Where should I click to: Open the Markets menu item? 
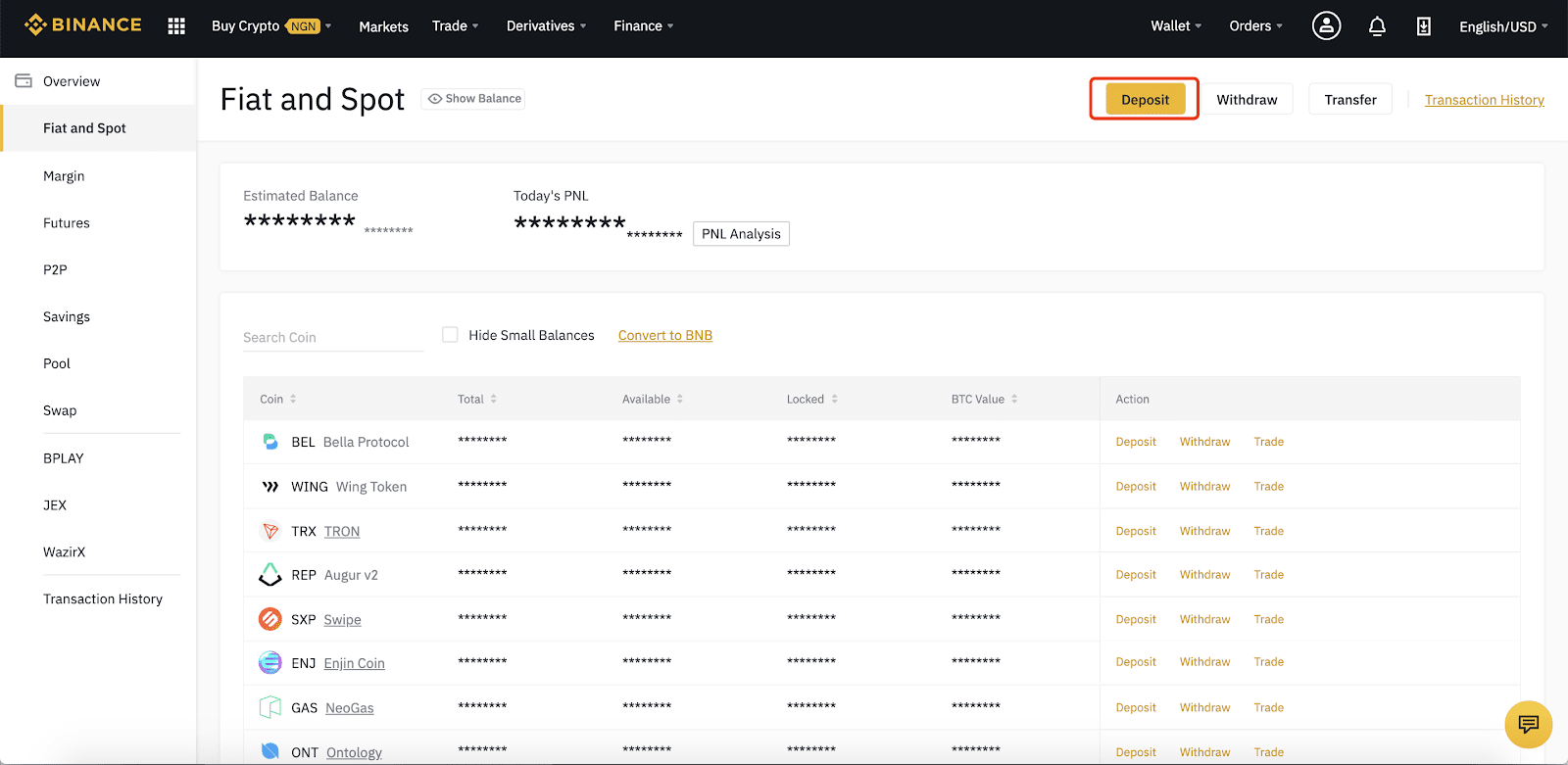pos(383,26)
